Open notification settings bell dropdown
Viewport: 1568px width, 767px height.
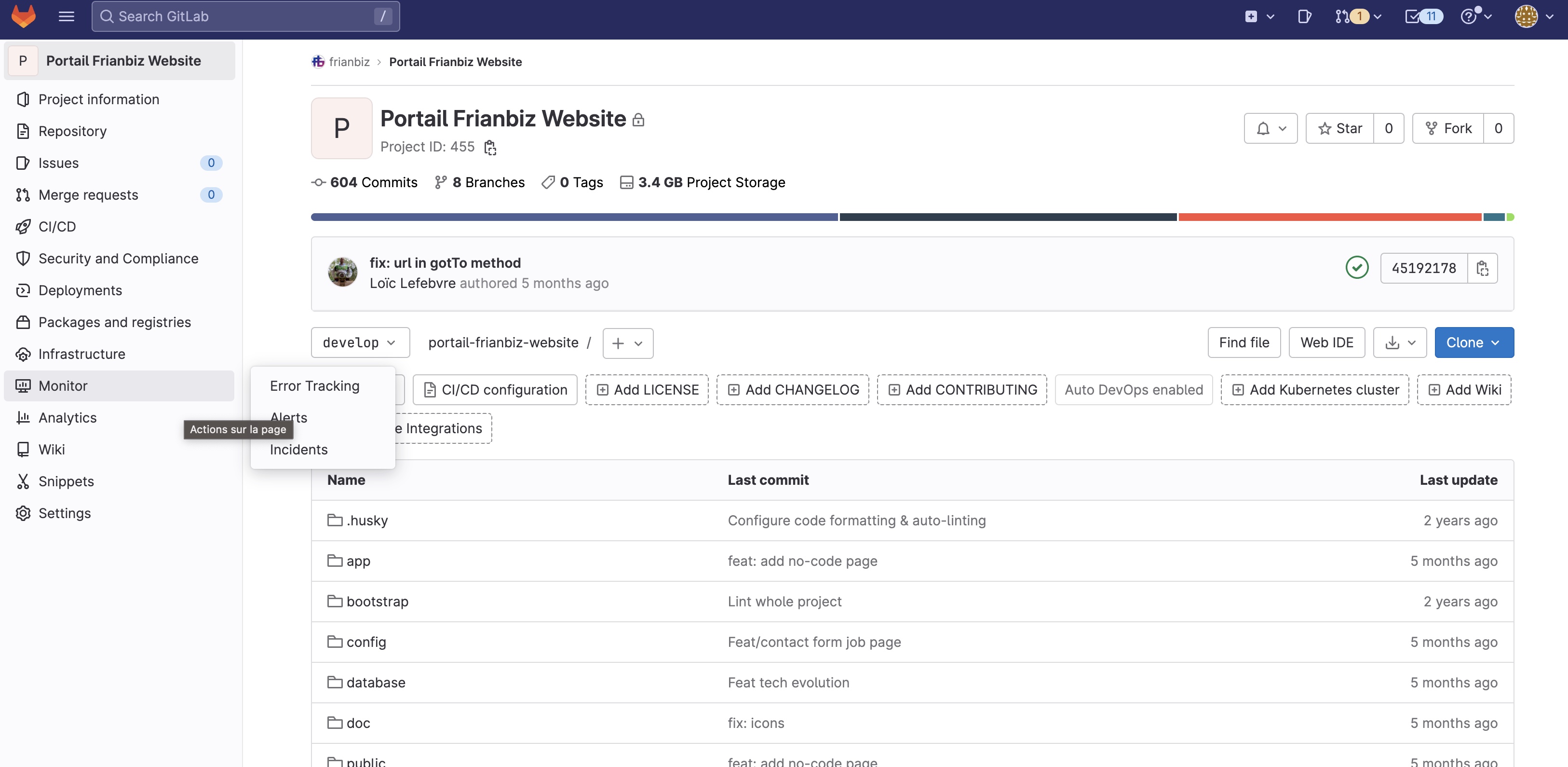(x=1271, y=128)
